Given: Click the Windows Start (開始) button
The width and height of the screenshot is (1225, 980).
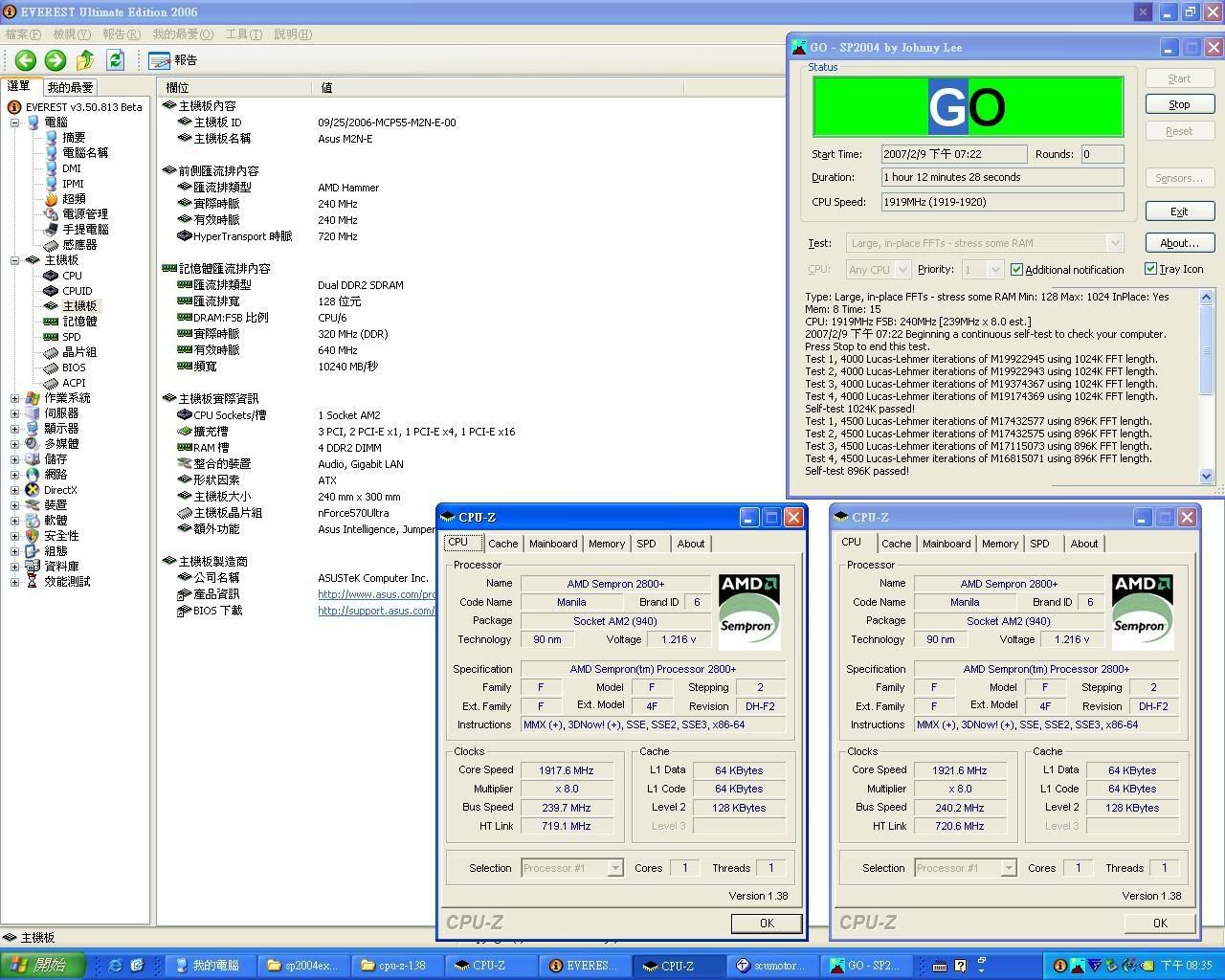Looking at the screenshot, I should pos(43,966).
